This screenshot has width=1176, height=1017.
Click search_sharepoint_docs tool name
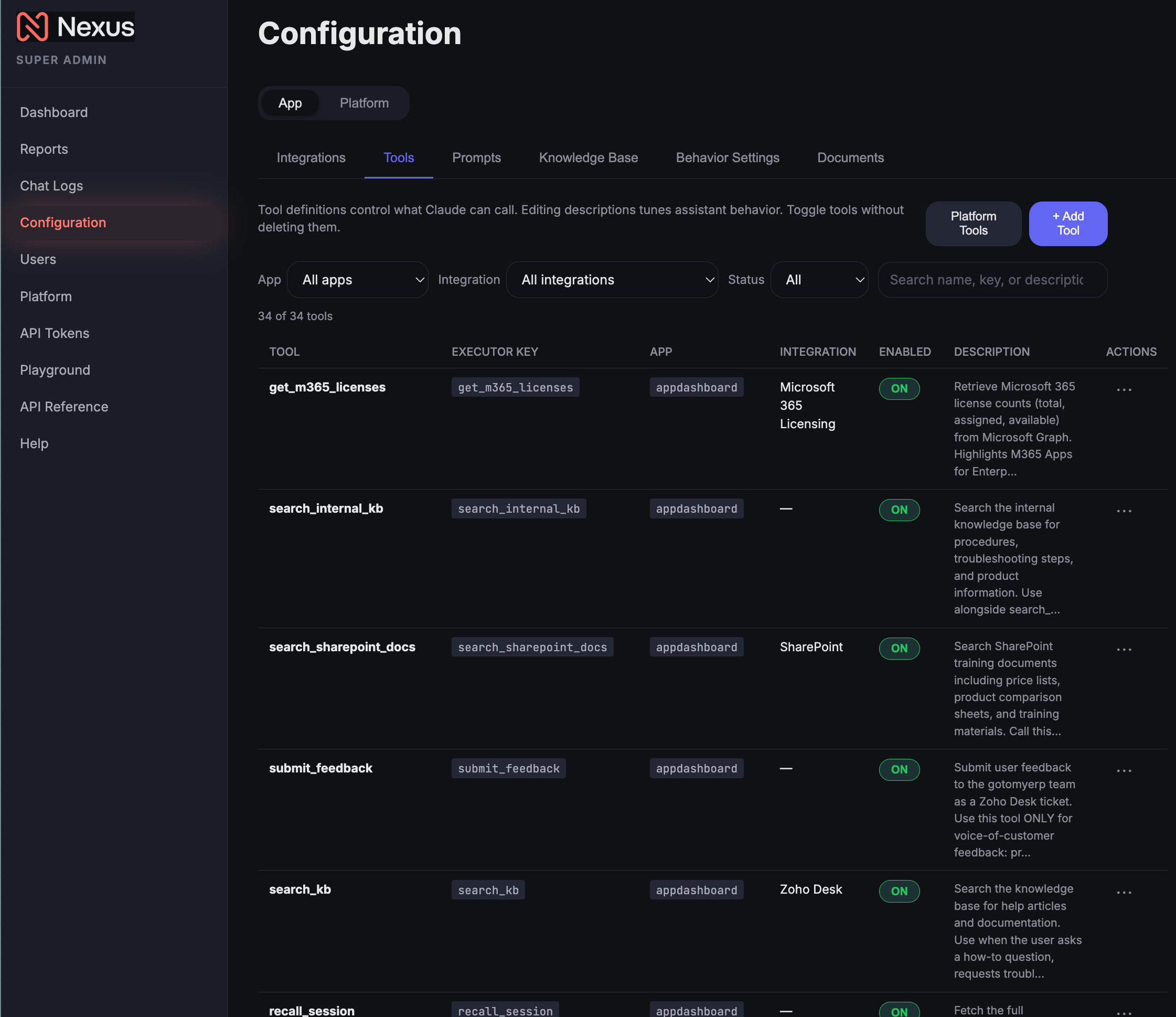[x=342, y=648]
